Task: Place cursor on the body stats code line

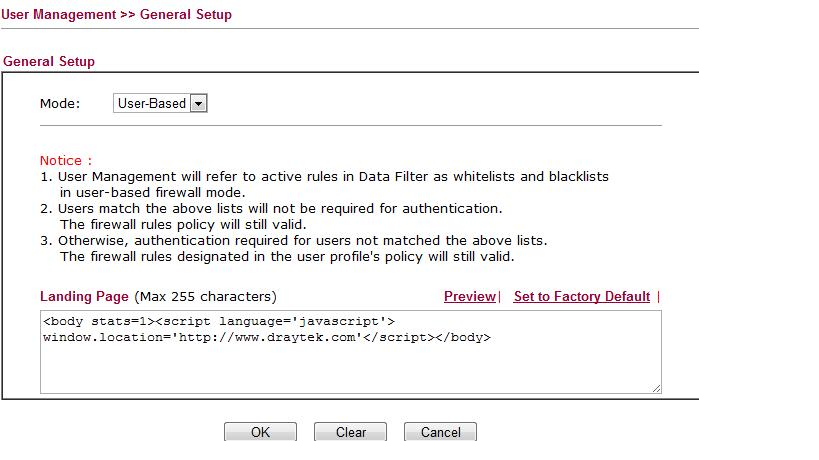Action: tap(220, 321)
